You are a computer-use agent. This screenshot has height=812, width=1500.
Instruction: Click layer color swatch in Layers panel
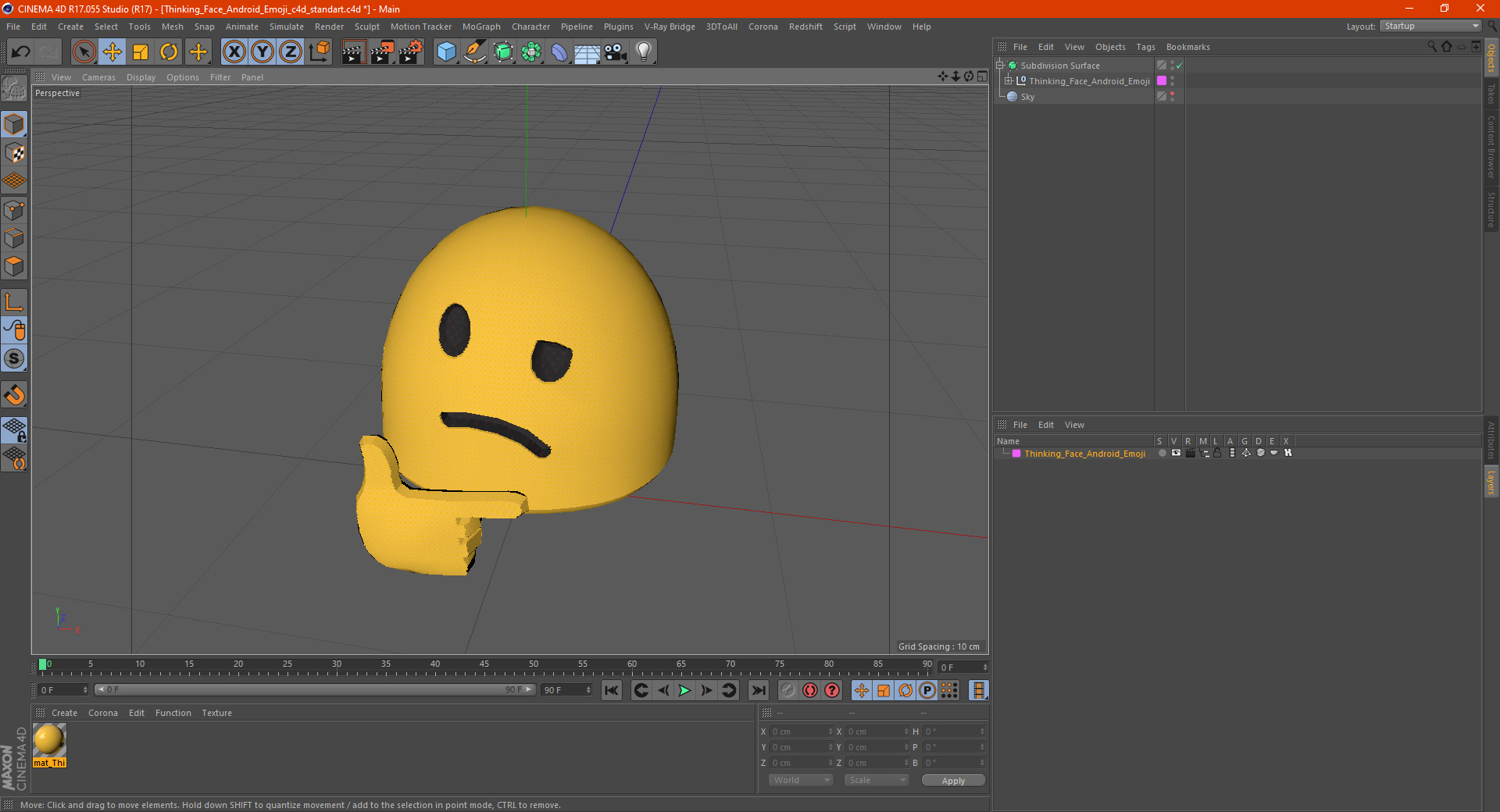1016,453
